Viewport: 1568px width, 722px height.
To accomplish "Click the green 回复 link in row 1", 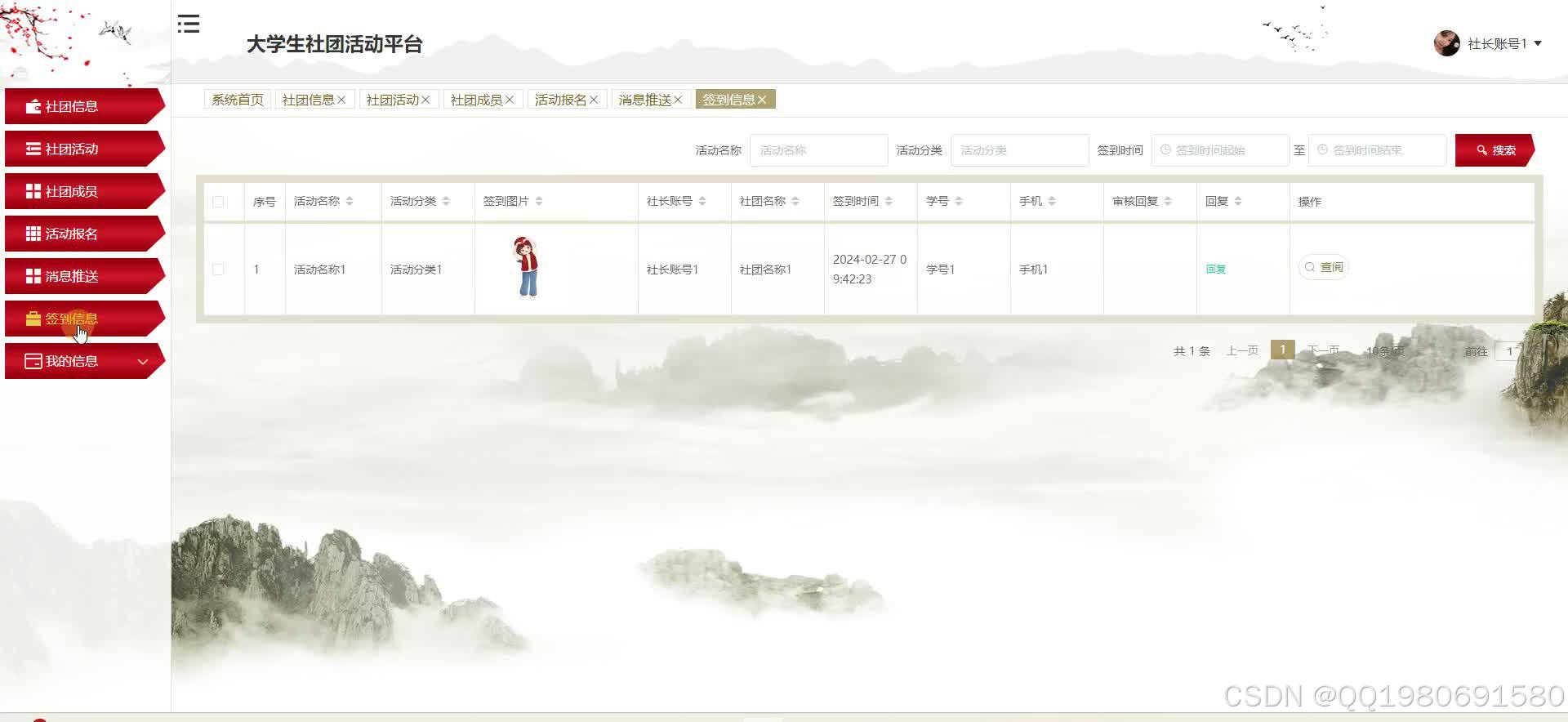I will coord(1216,270).
